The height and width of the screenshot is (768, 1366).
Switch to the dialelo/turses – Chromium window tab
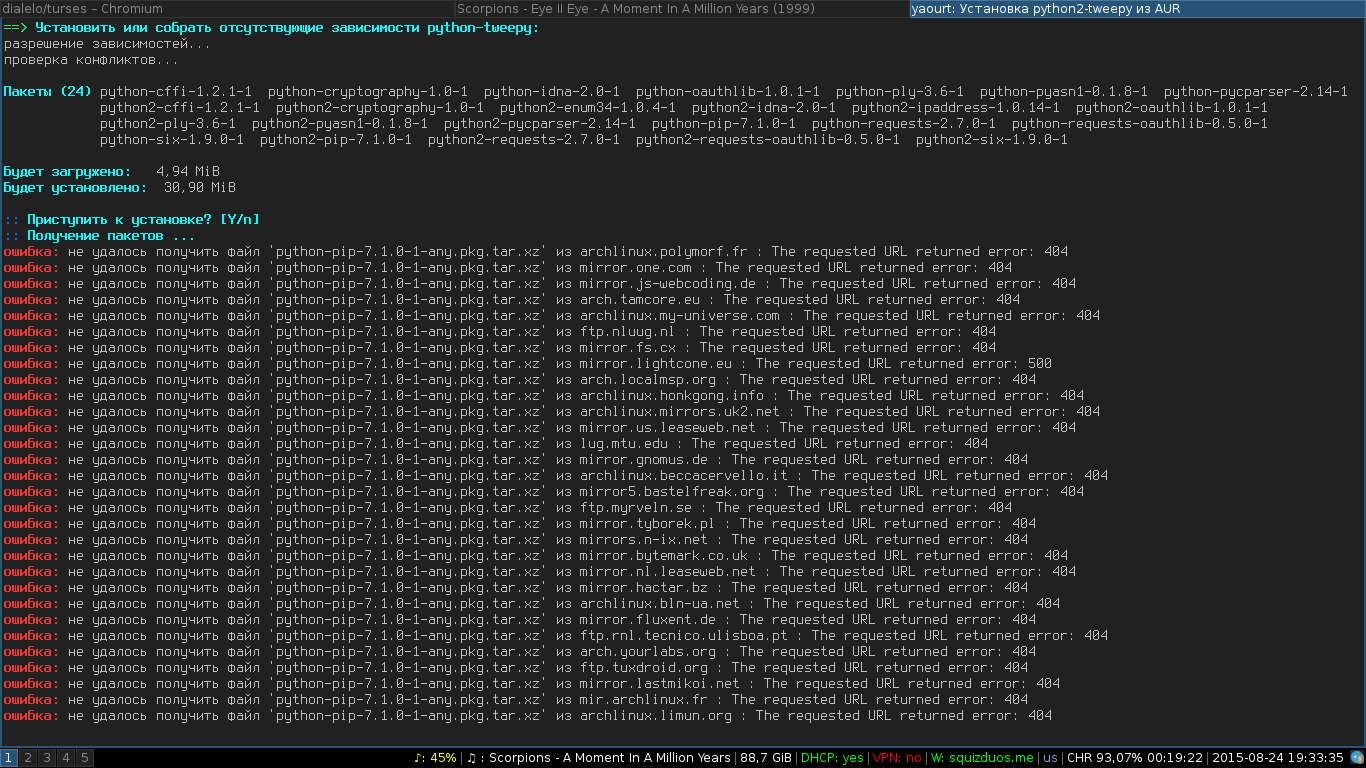coord(227,8)
